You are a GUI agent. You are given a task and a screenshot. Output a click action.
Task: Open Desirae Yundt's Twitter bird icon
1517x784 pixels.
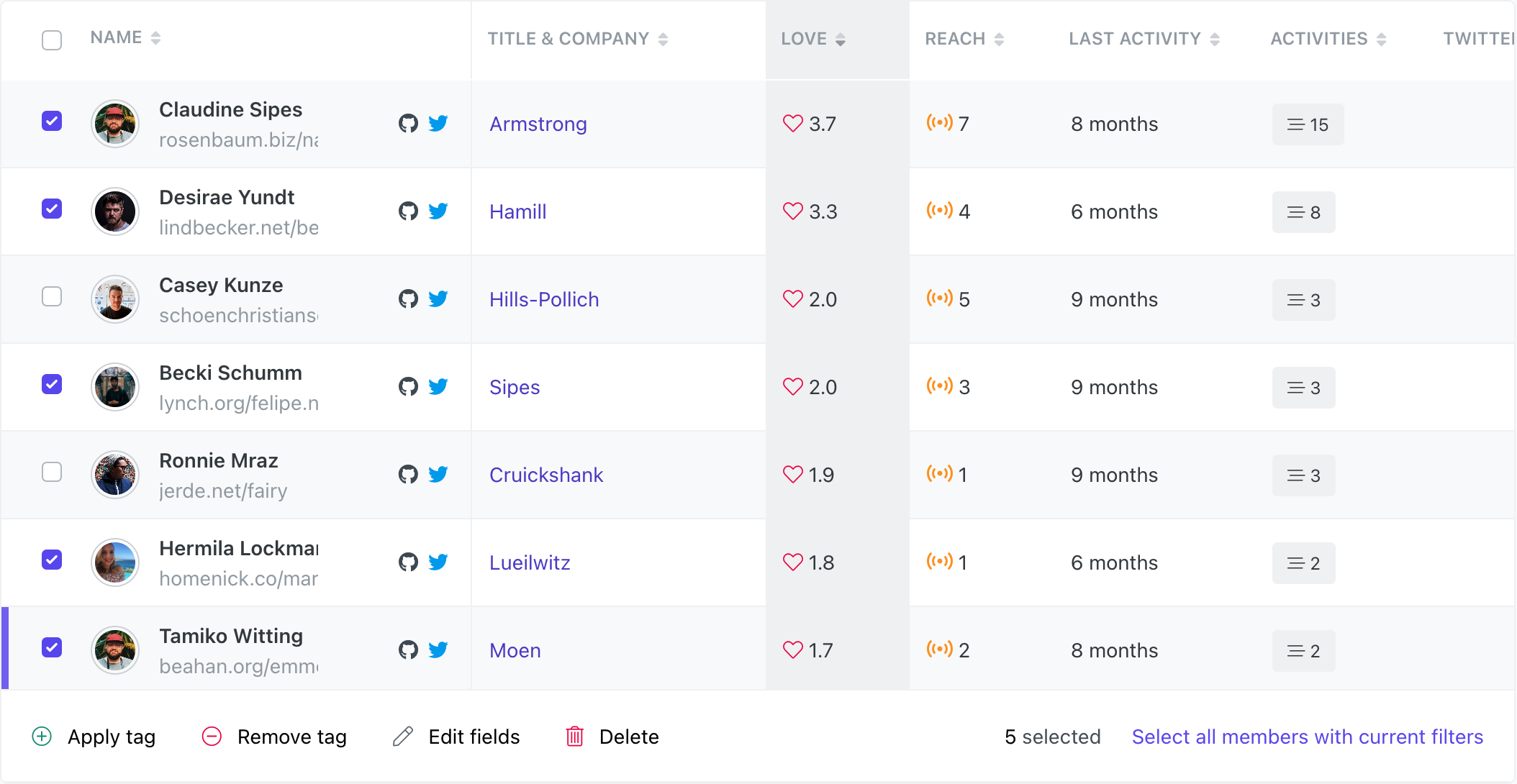tap(438, 211)
